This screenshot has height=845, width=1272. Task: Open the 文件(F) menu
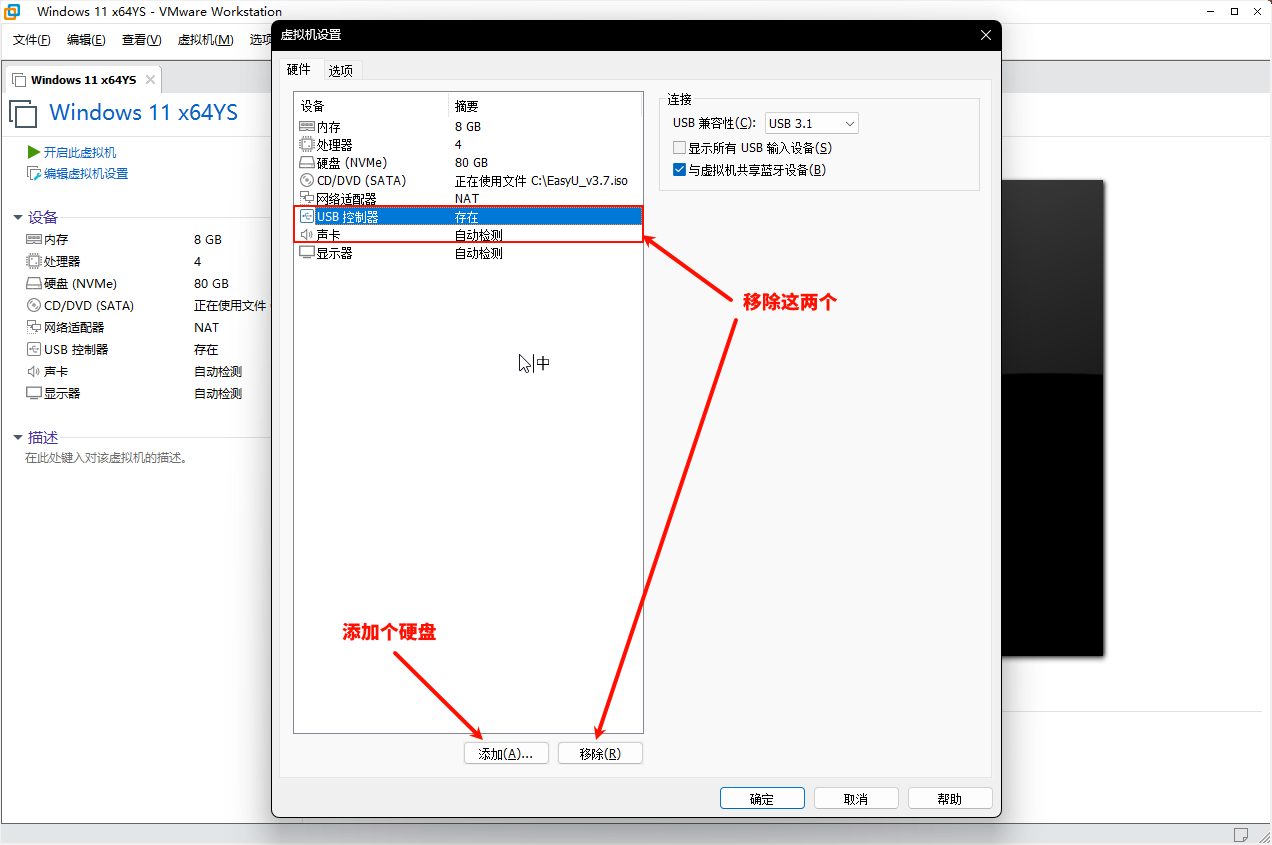[x=32, y=40]
